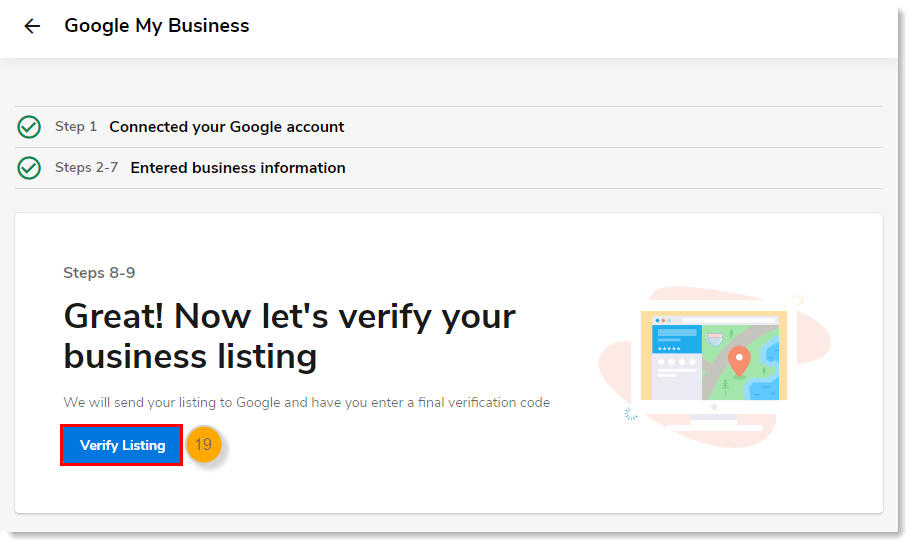Open Step 1 Connected your Google account row
This screenshot has width=913, height=547.
tap(448, 127)
